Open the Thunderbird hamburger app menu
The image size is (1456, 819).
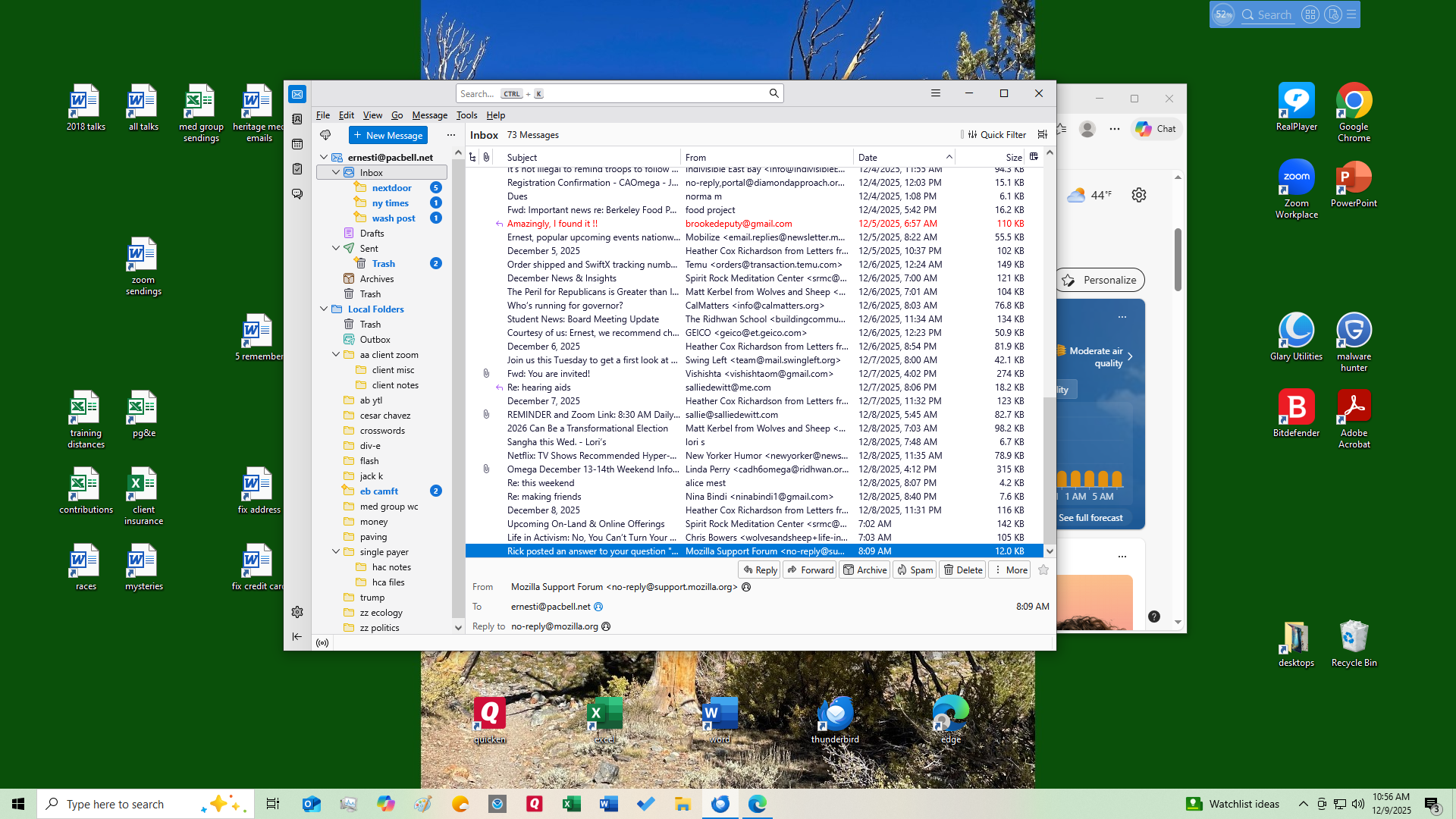(x=936, y=93)
